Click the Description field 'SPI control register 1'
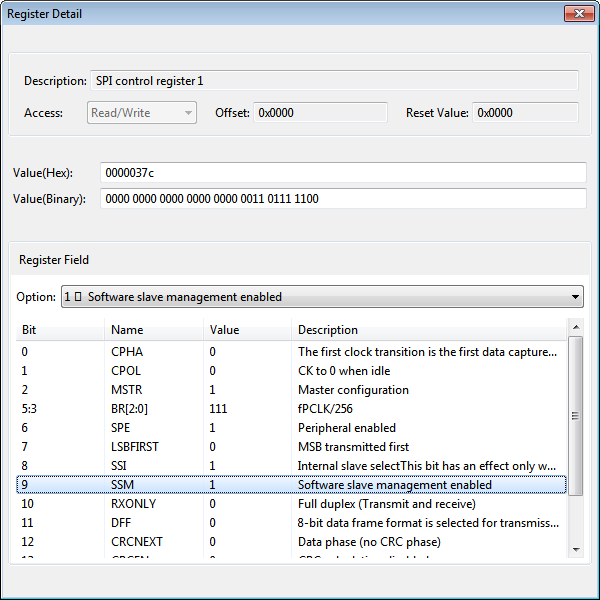The image size is (600, 600). (334, 81)
